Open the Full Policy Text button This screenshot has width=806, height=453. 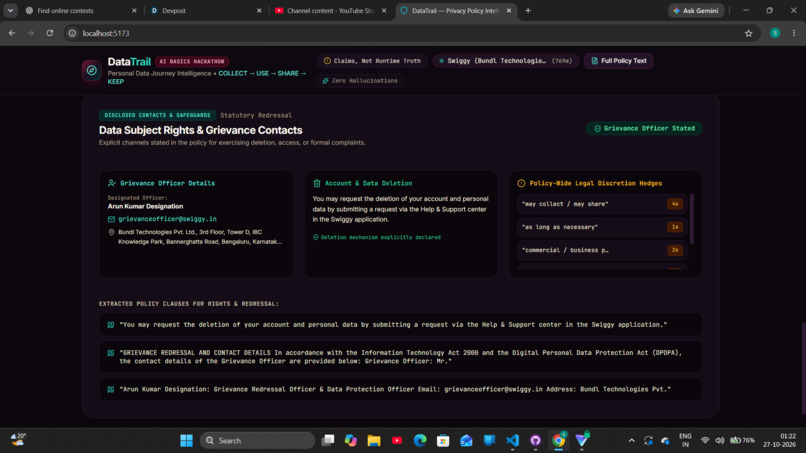coord(618,61)
